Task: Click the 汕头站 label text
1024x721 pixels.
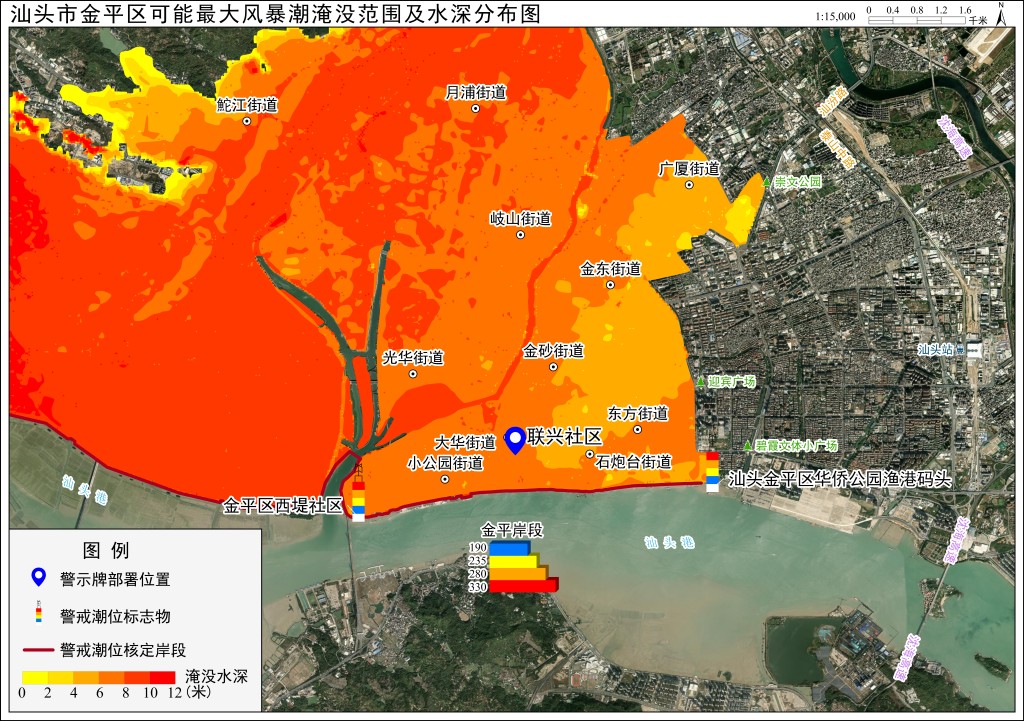Action: click(936, 349)
